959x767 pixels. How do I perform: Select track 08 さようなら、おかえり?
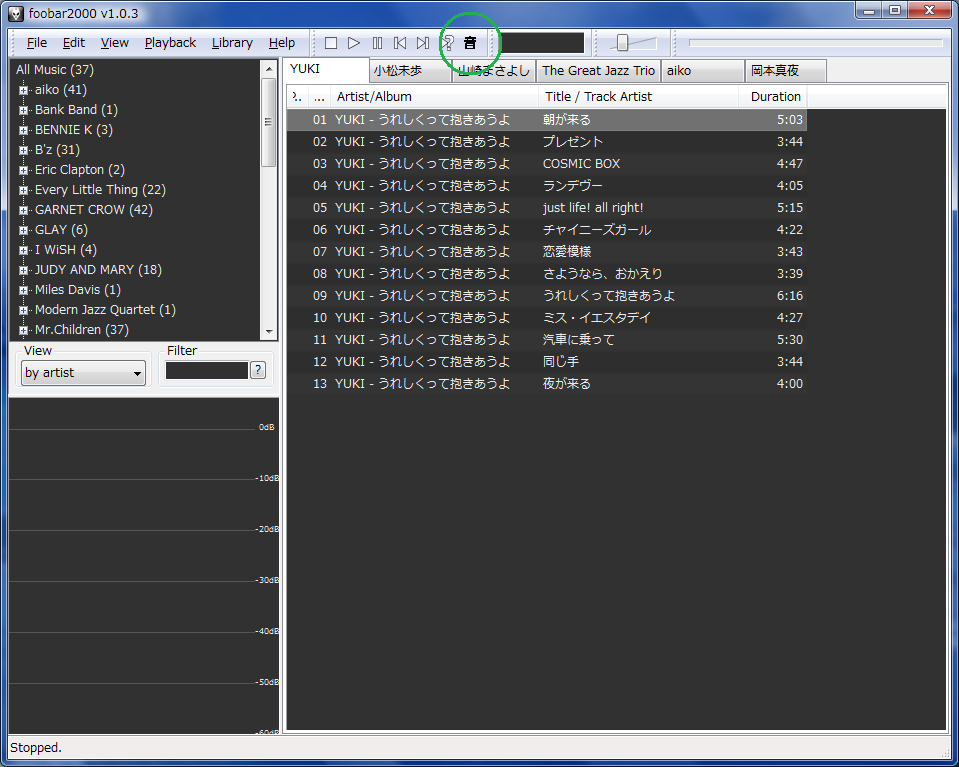(547, 274)
